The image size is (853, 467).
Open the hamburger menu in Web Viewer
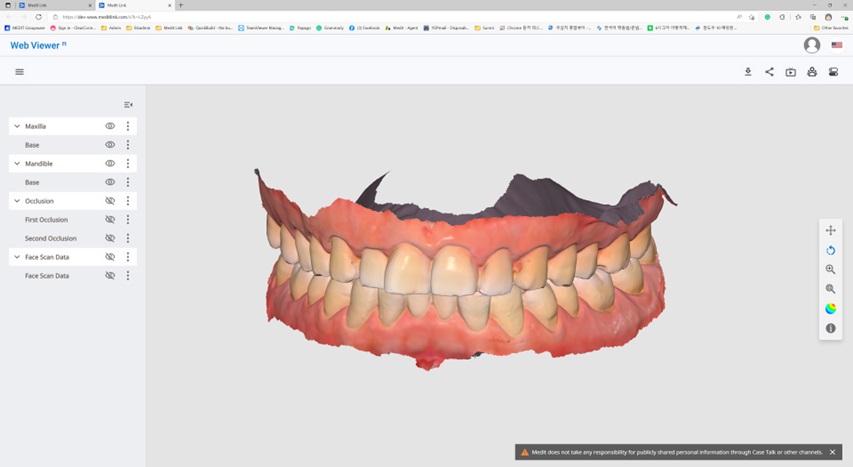20,72
